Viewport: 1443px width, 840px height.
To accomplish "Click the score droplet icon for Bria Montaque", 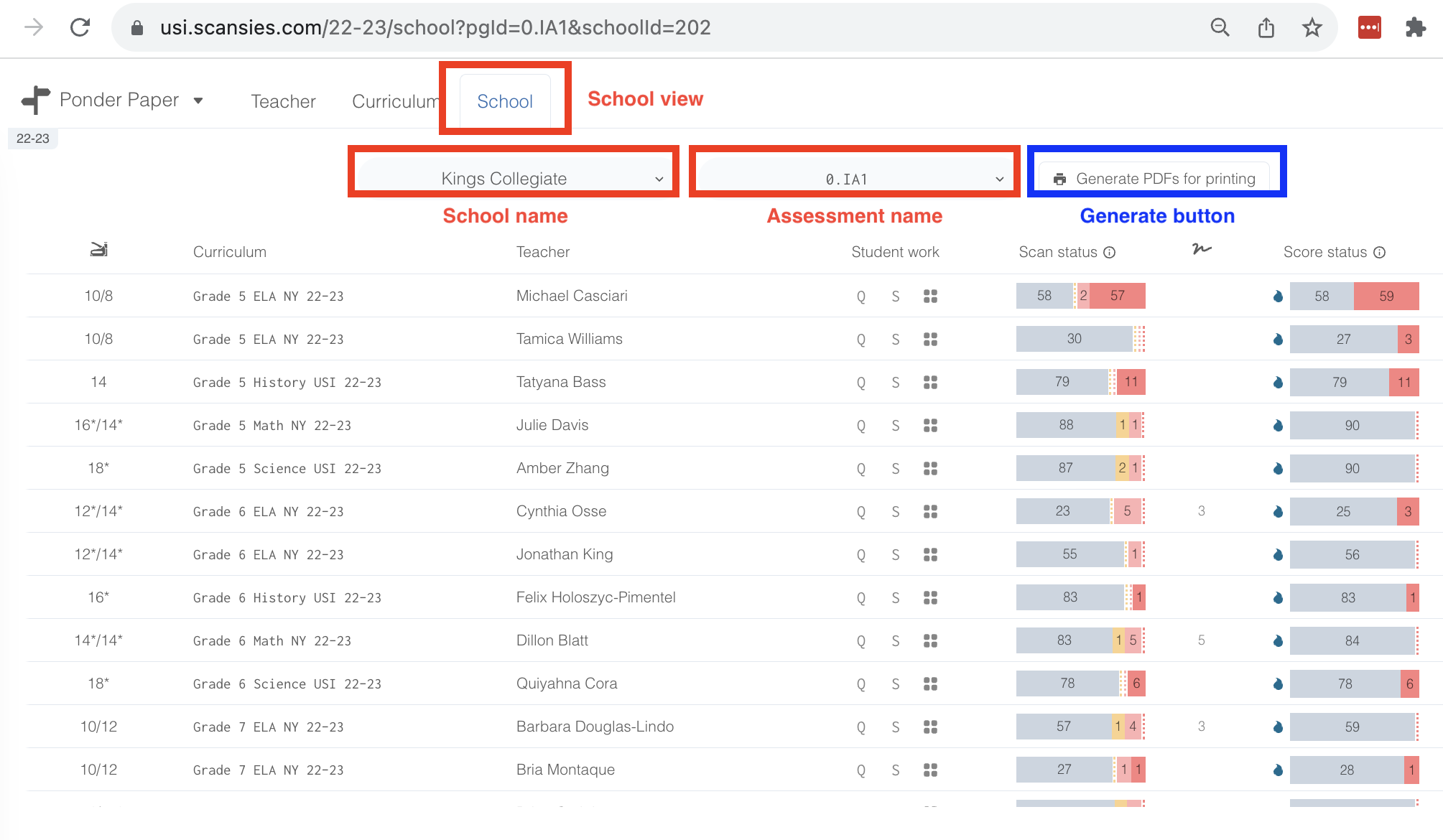I will point(1278,770).
